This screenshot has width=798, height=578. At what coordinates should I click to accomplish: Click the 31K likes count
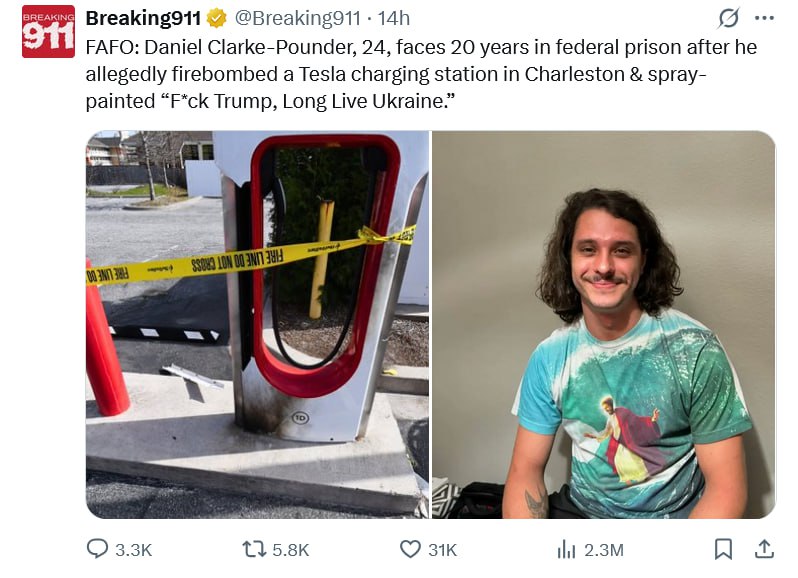click(443, 550)
